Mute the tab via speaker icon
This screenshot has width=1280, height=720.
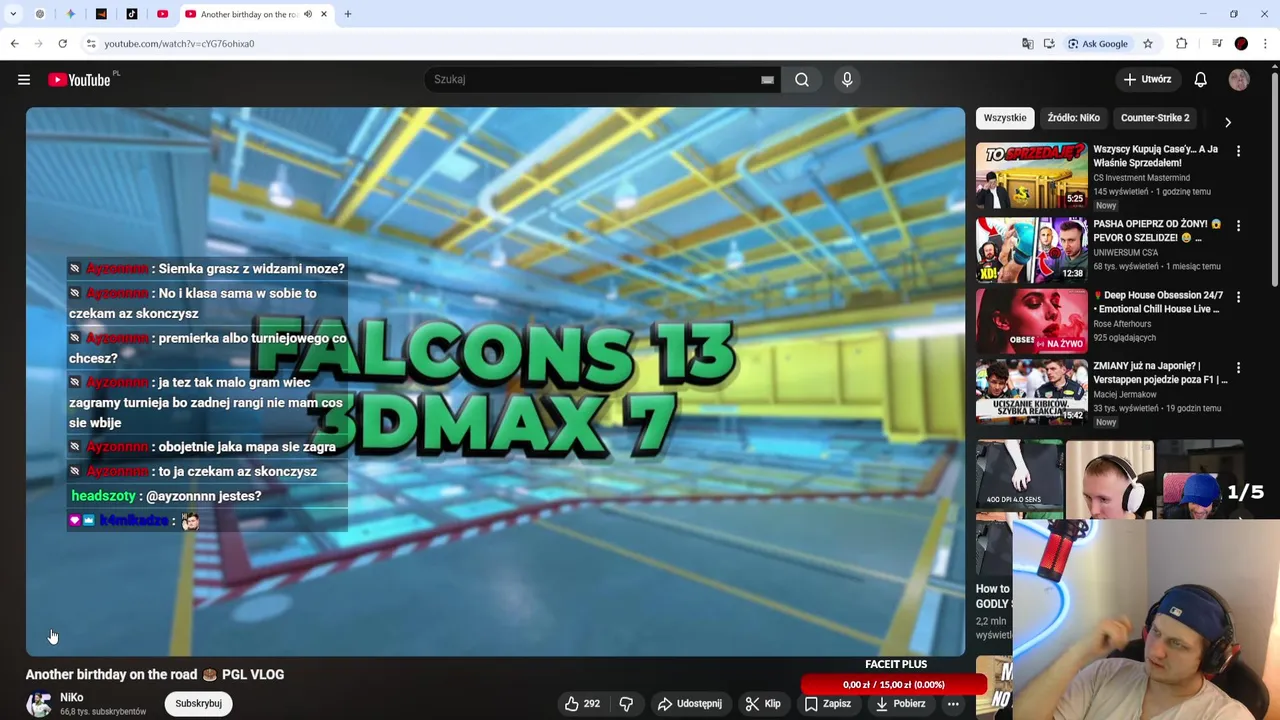point(308,14)
